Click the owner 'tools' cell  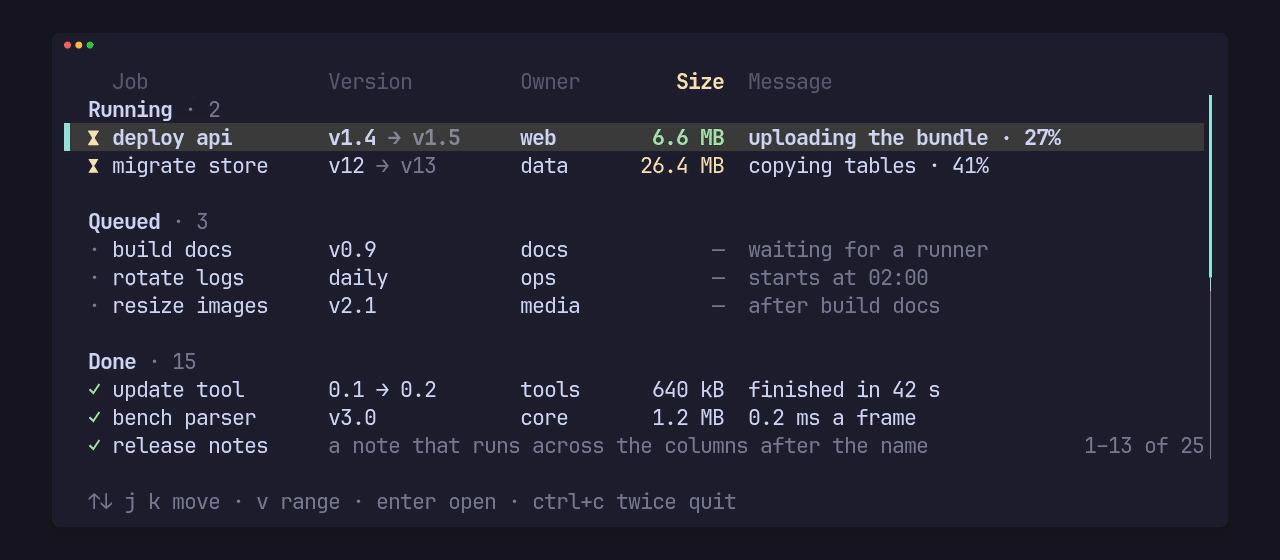(x=550, y=390)
